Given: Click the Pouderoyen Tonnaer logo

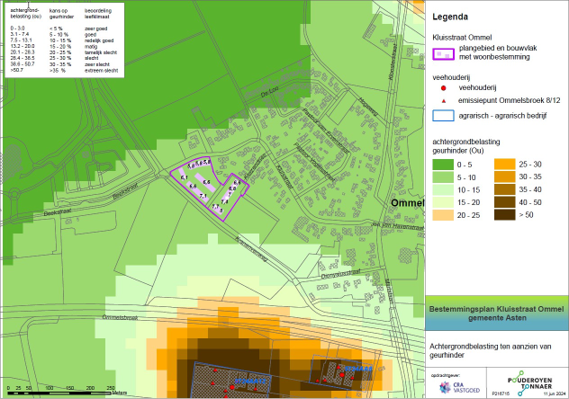Looking at the screenshot, I should (531, 383).
